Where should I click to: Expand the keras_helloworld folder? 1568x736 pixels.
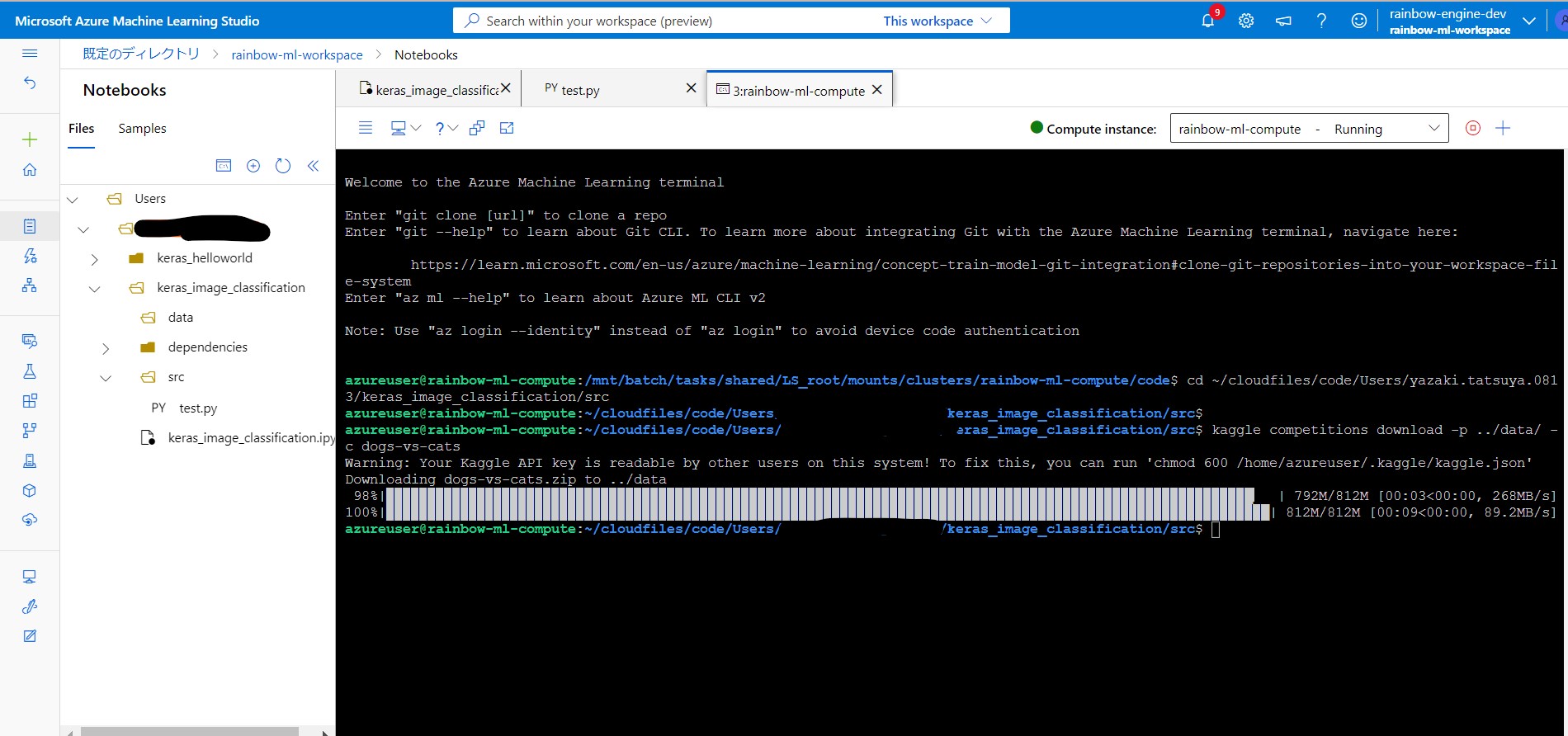click(x=94, y=259)
